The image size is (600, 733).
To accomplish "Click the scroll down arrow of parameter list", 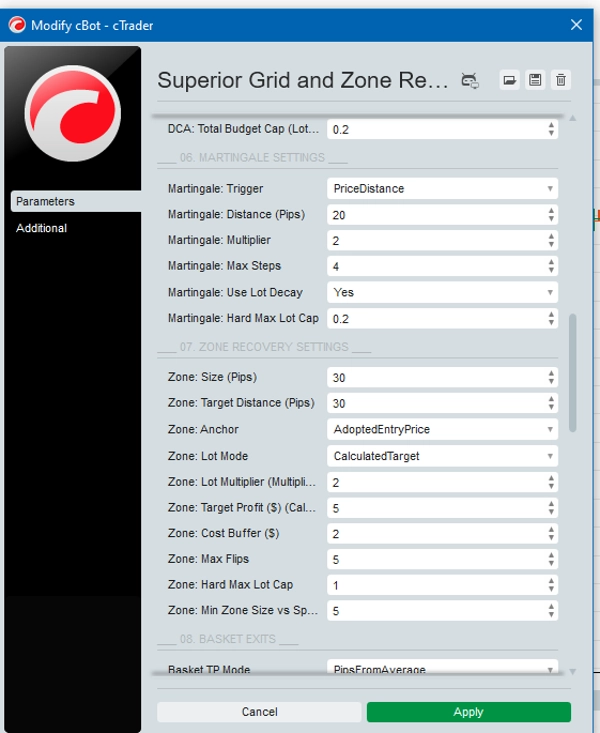I will click(572, 671).
